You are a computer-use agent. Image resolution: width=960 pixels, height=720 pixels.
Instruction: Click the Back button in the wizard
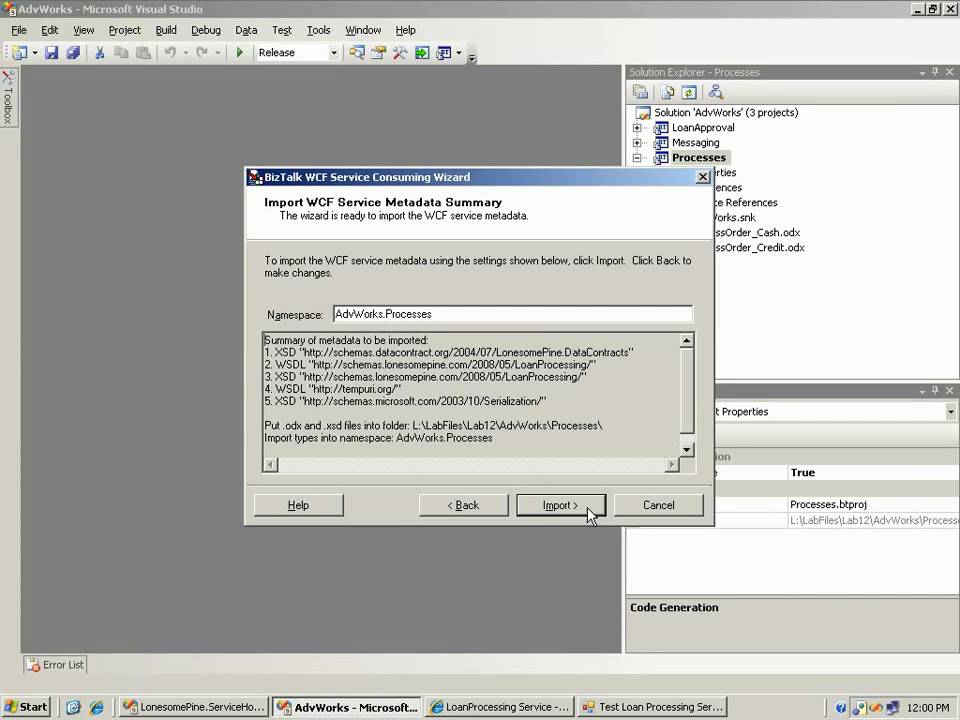click(x=463, y=505)
